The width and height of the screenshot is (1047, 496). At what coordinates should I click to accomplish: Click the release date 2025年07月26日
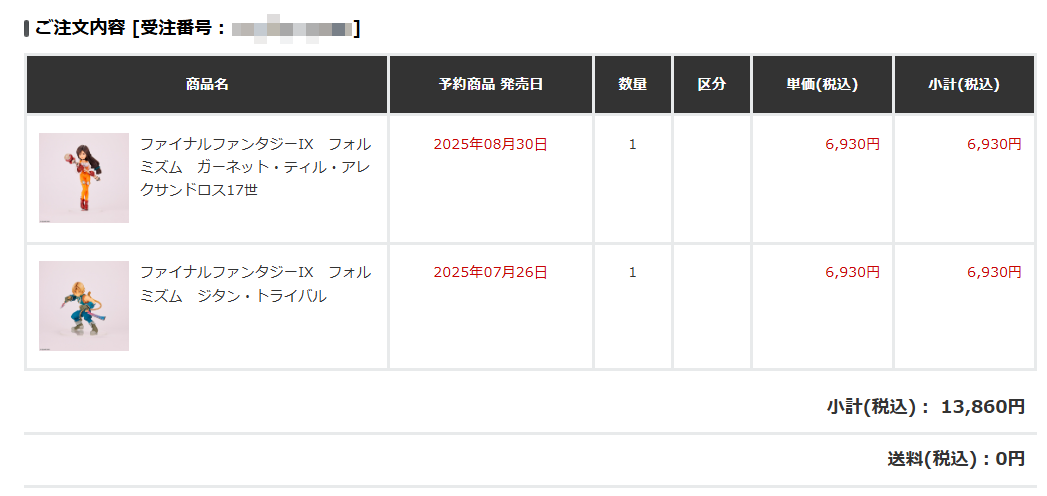491,272
